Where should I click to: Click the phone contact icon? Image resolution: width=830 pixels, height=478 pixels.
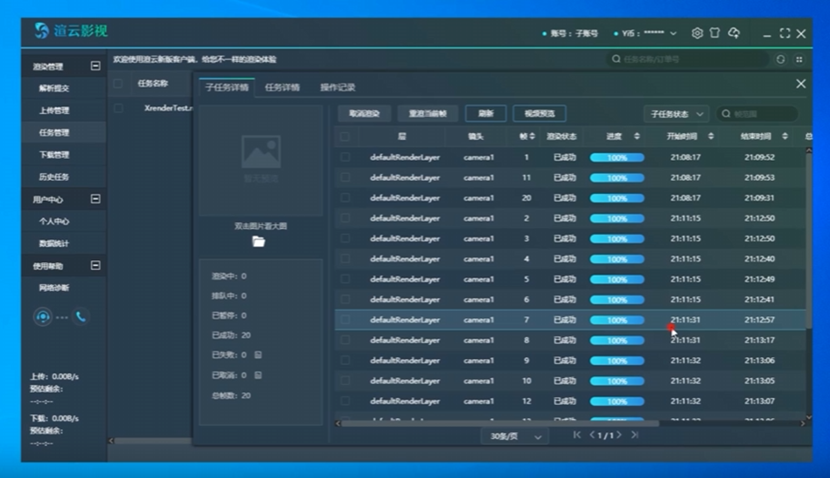(x=80, y=317)
